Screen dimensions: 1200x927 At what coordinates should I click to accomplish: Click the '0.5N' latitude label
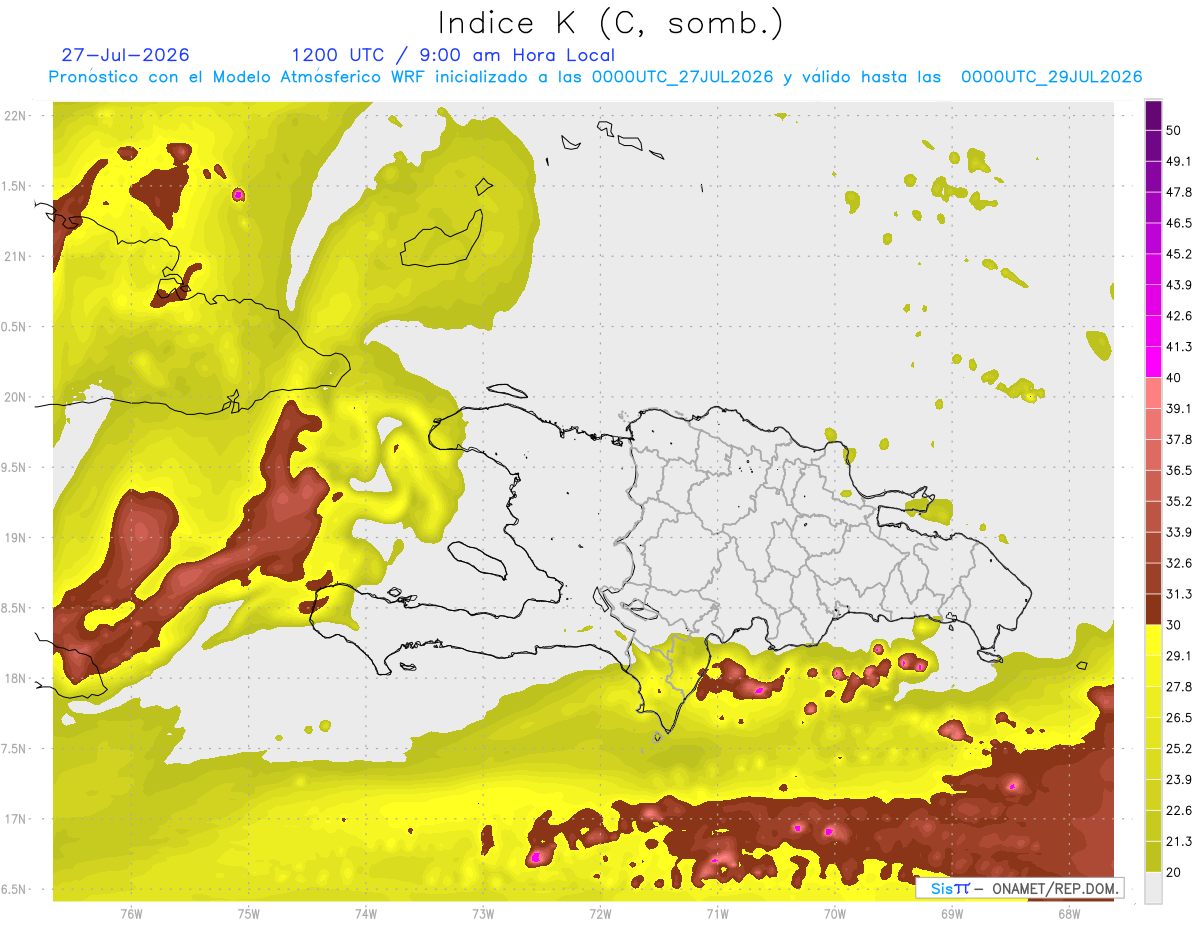pyautogui.click(x=15, y=327)
